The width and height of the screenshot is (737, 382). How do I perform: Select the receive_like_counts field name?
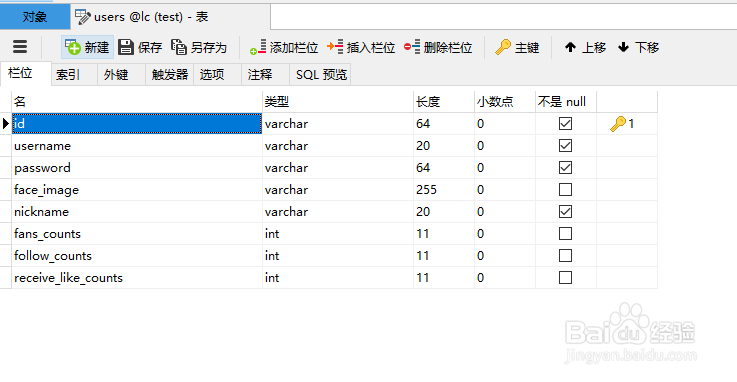[x=137, y=278]
